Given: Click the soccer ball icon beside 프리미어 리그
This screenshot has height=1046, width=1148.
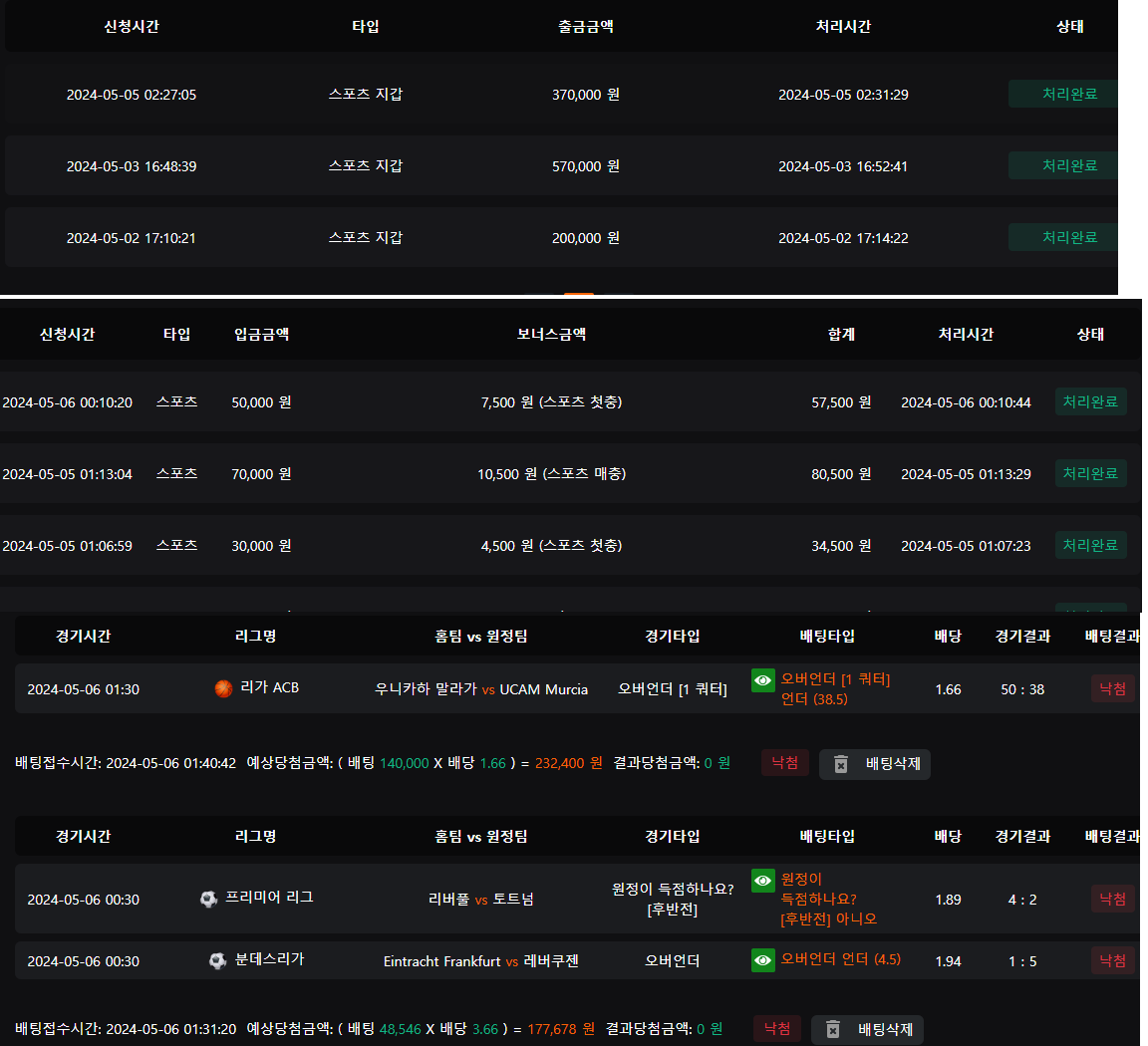Looking at the screenshot, I should (x=208, y=900).
